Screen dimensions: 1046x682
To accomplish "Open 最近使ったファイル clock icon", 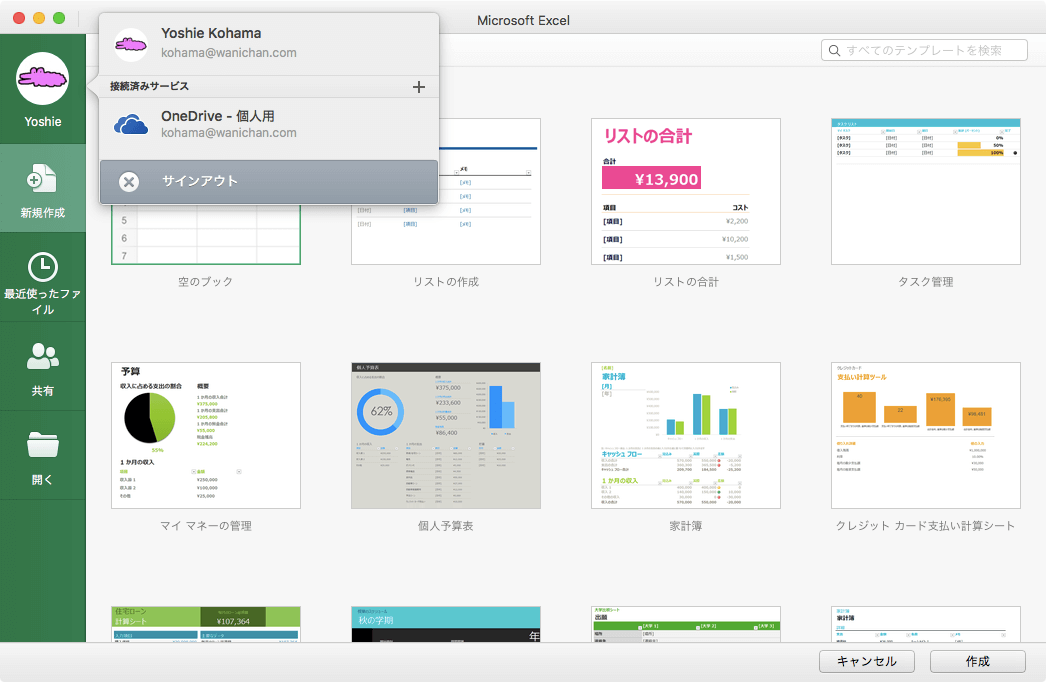I will [x=43, y=267].
